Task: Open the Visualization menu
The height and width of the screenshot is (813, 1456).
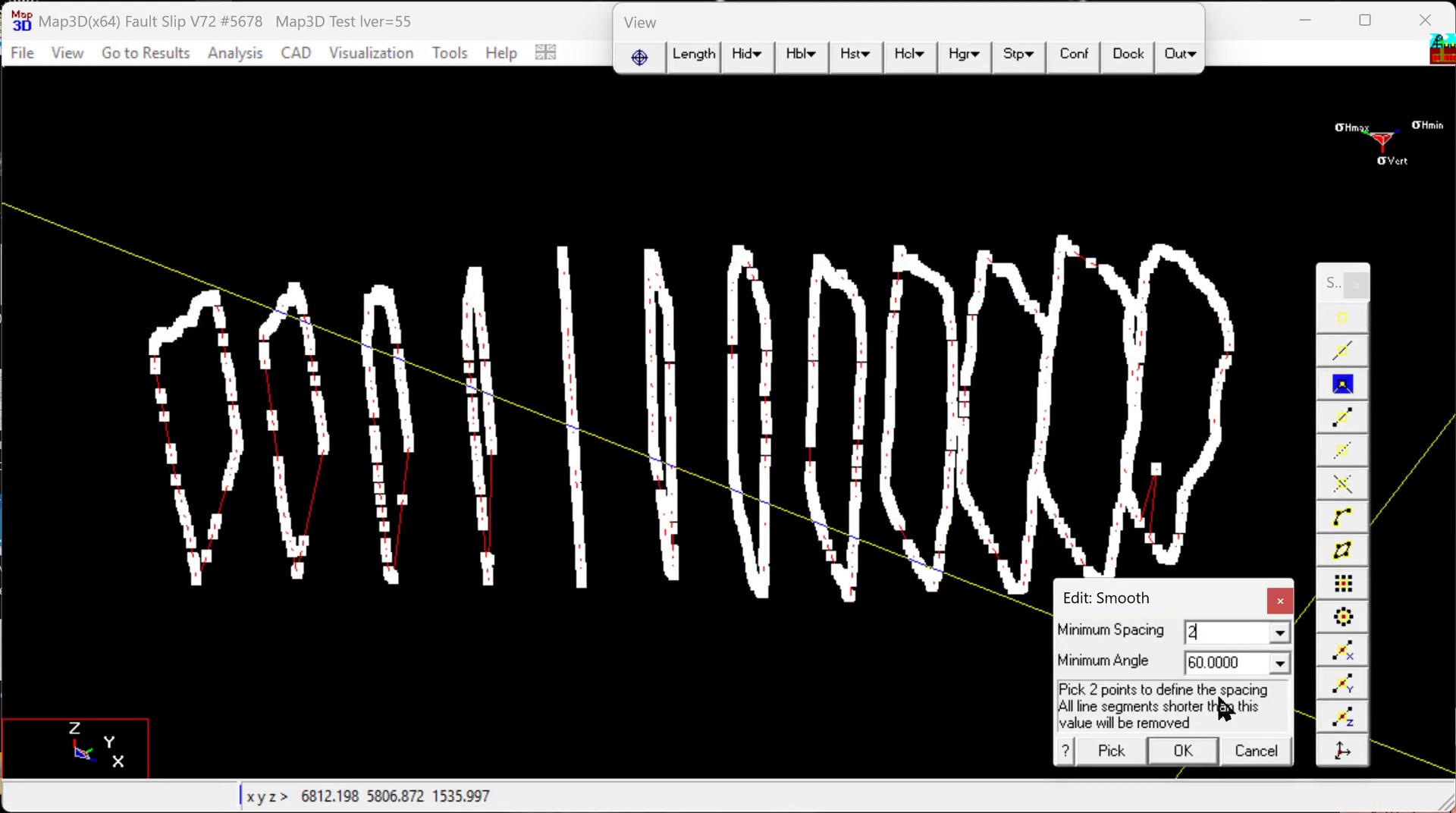Action: (371, 53)
